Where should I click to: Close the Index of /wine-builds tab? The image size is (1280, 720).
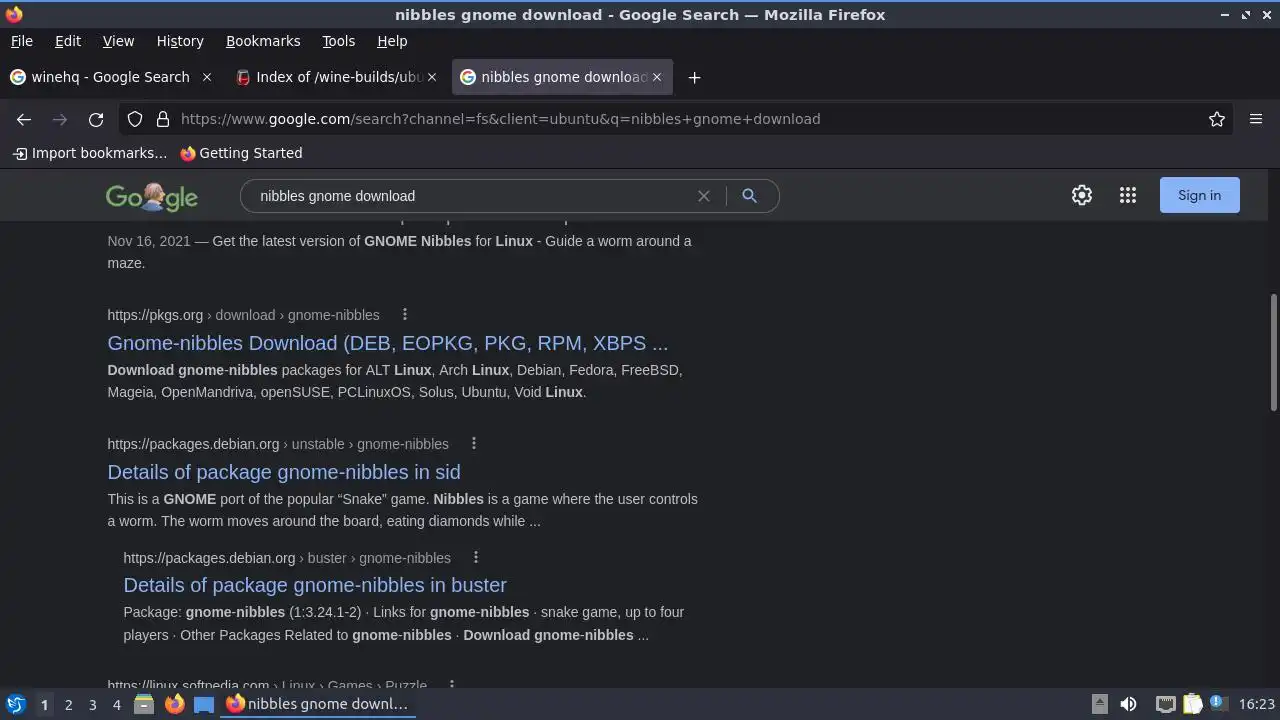432,77
